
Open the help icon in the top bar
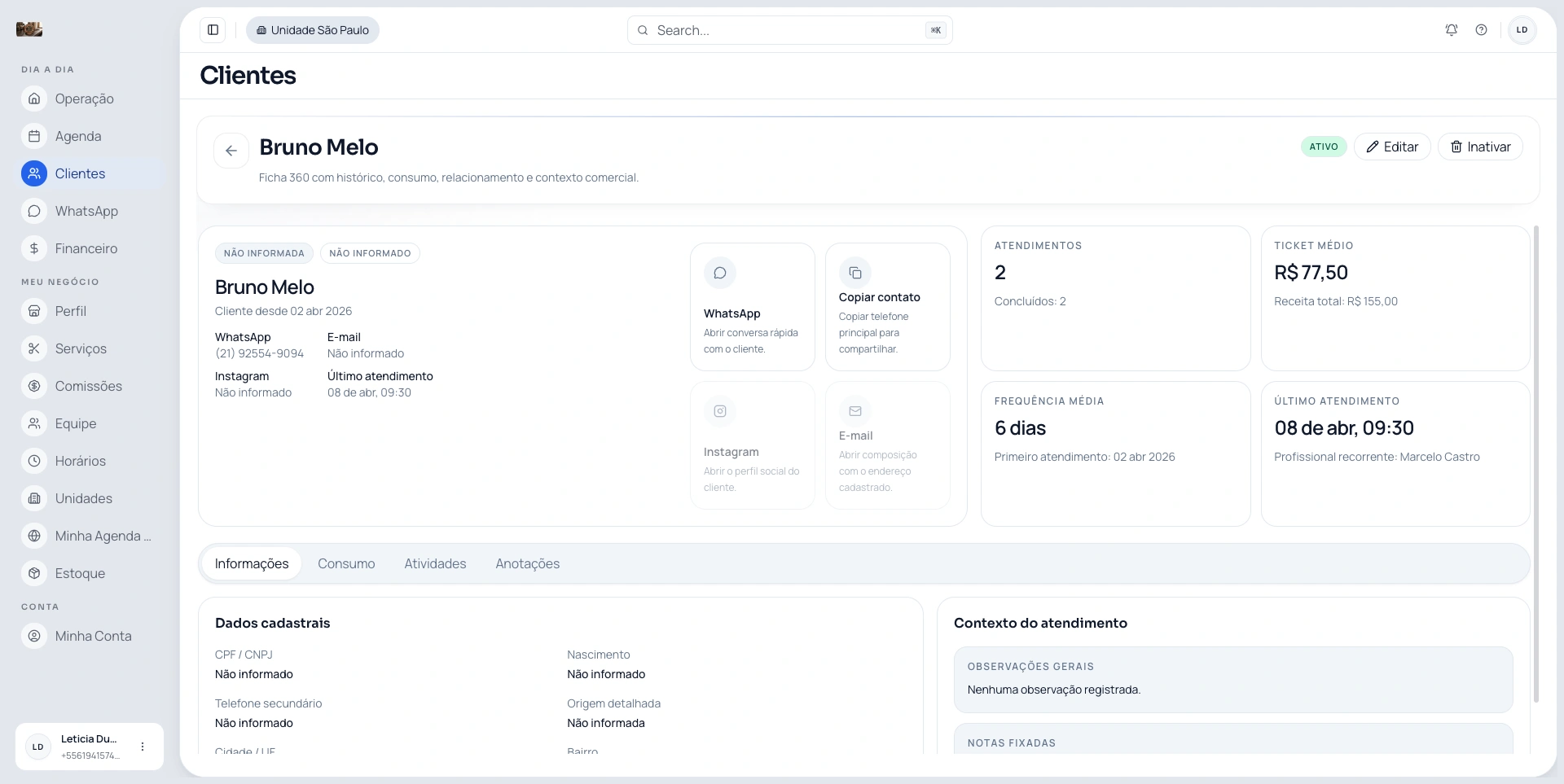[1482, 29]
